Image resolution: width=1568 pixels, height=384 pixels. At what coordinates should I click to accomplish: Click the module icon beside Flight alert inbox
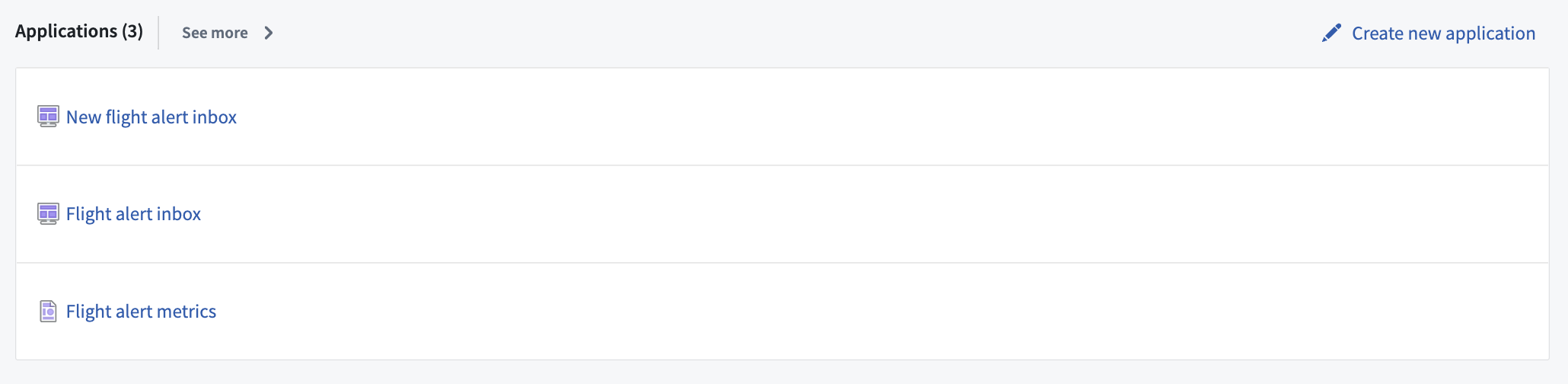click(48, 214)
